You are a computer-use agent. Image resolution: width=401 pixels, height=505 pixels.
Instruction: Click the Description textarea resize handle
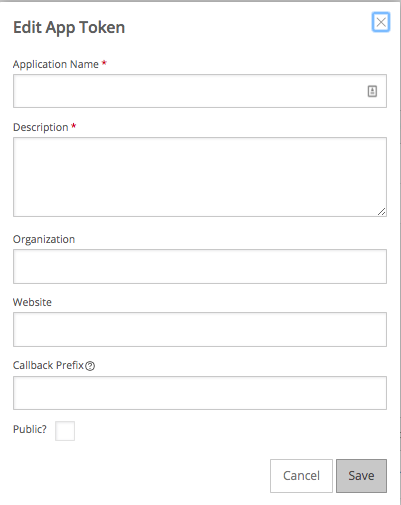coord(382,212)
